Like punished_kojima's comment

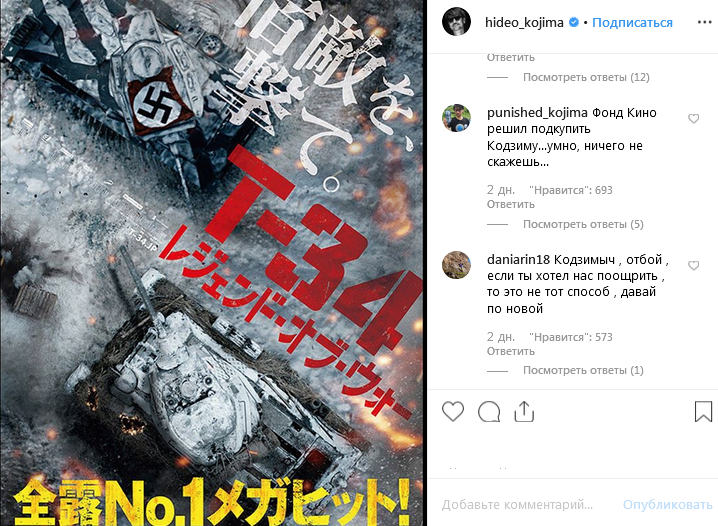click(694, 119)
